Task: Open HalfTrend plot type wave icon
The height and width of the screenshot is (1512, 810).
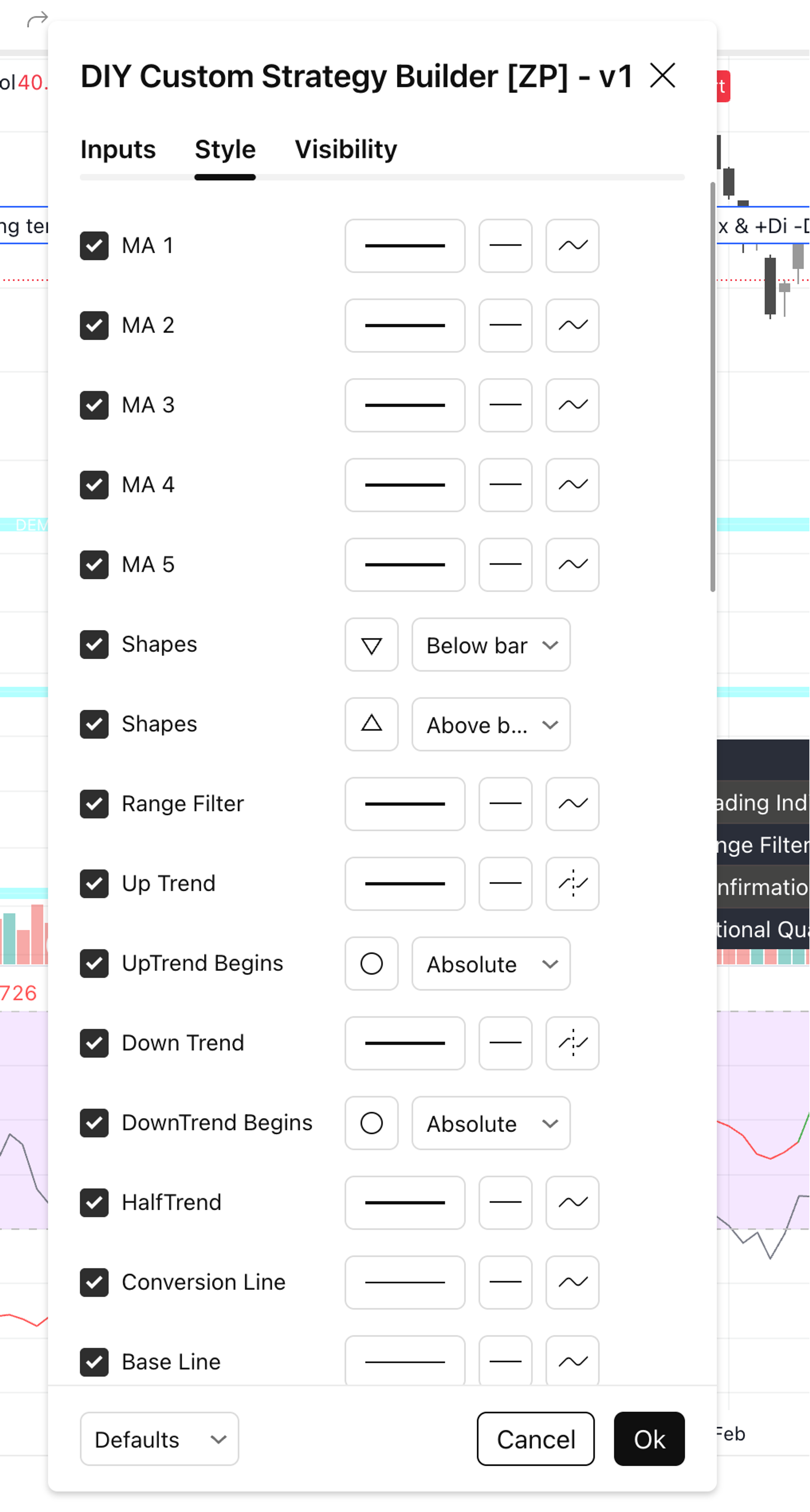Action: point(572,1203)
